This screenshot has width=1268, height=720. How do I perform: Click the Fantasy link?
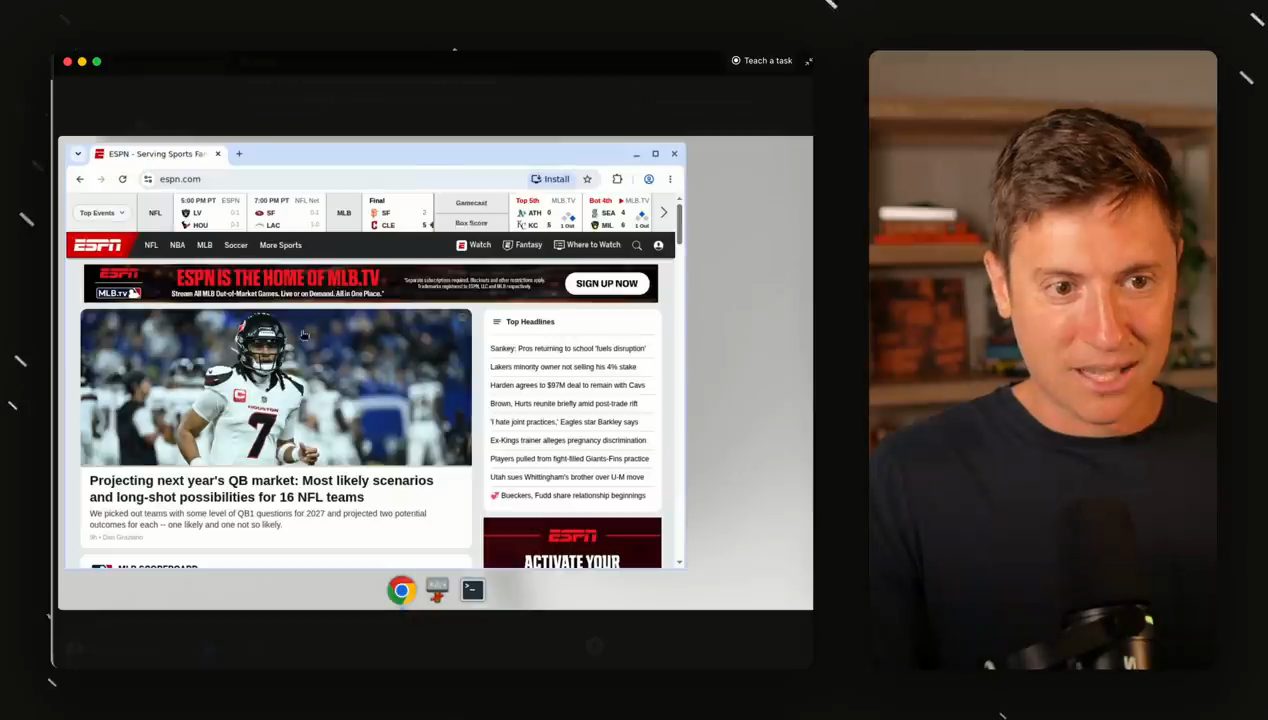522,245
